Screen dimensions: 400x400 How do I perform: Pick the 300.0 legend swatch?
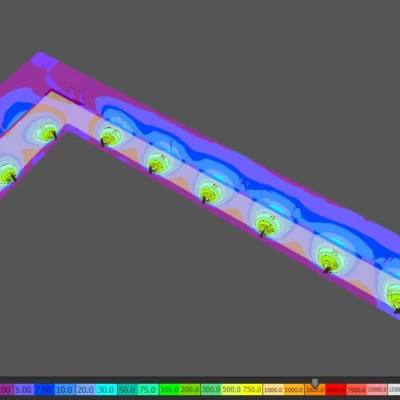pyautogui.click(x=211, y=389)
